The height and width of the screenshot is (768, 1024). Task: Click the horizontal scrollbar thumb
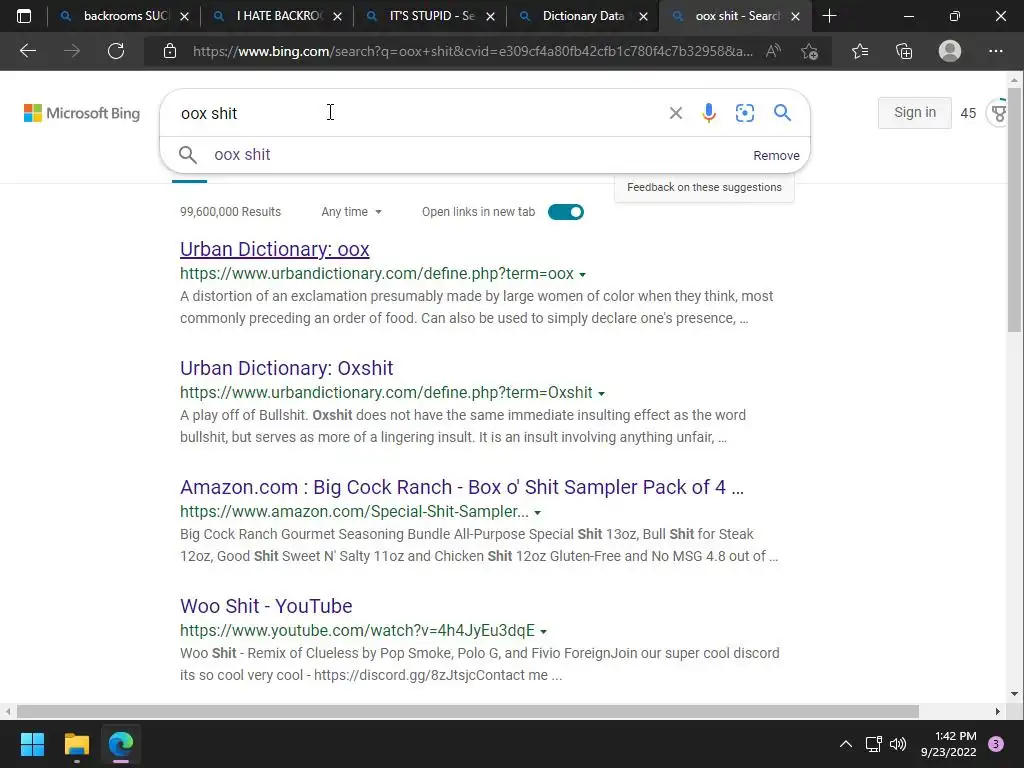point(468,711)
